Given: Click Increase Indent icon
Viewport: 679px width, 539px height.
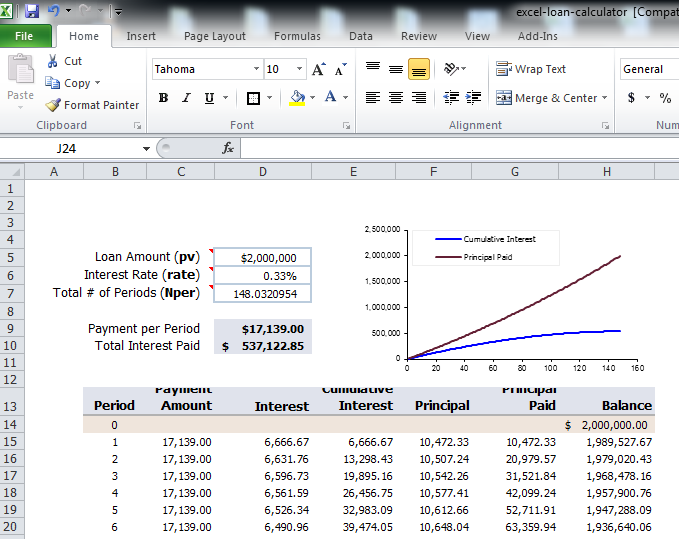Looking at the screenshot, I should point(473,98).
